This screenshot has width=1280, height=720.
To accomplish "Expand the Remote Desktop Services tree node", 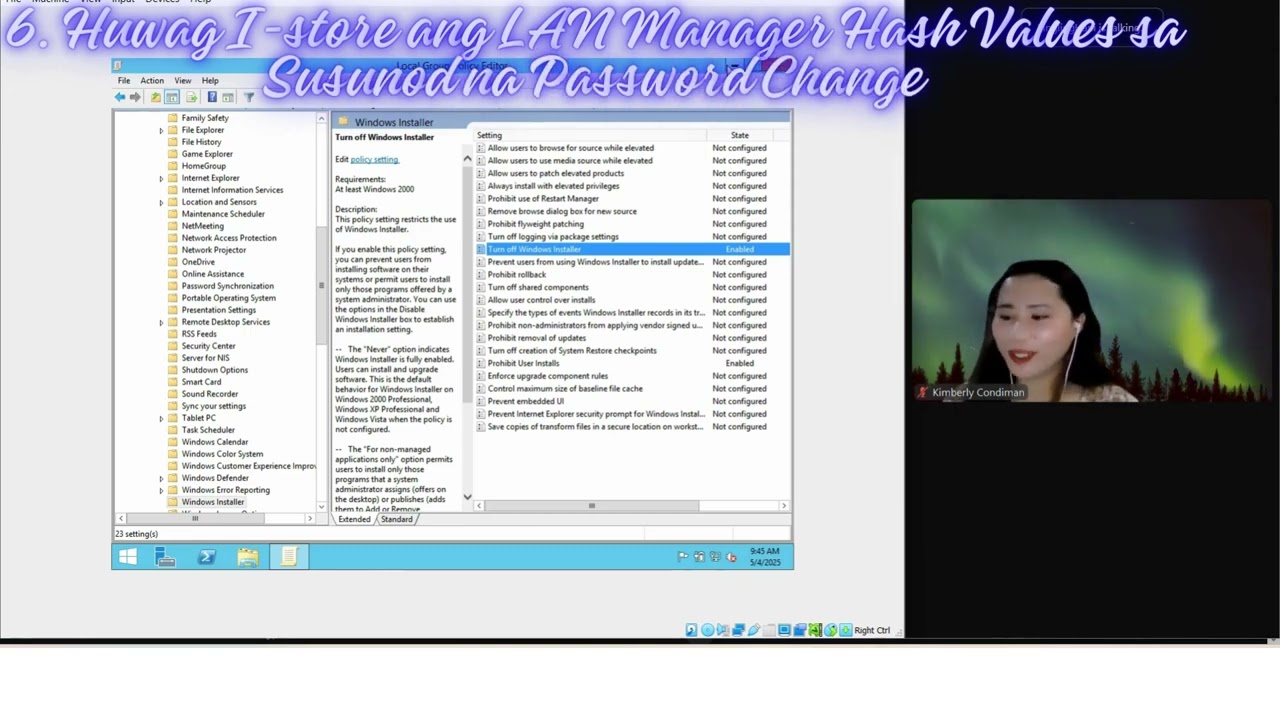I will (x=161, y=322).
